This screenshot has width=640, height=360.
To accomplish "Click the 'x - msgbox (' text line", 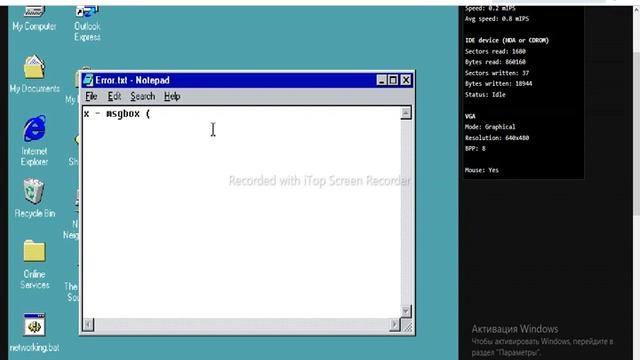I will click(117, 114).
